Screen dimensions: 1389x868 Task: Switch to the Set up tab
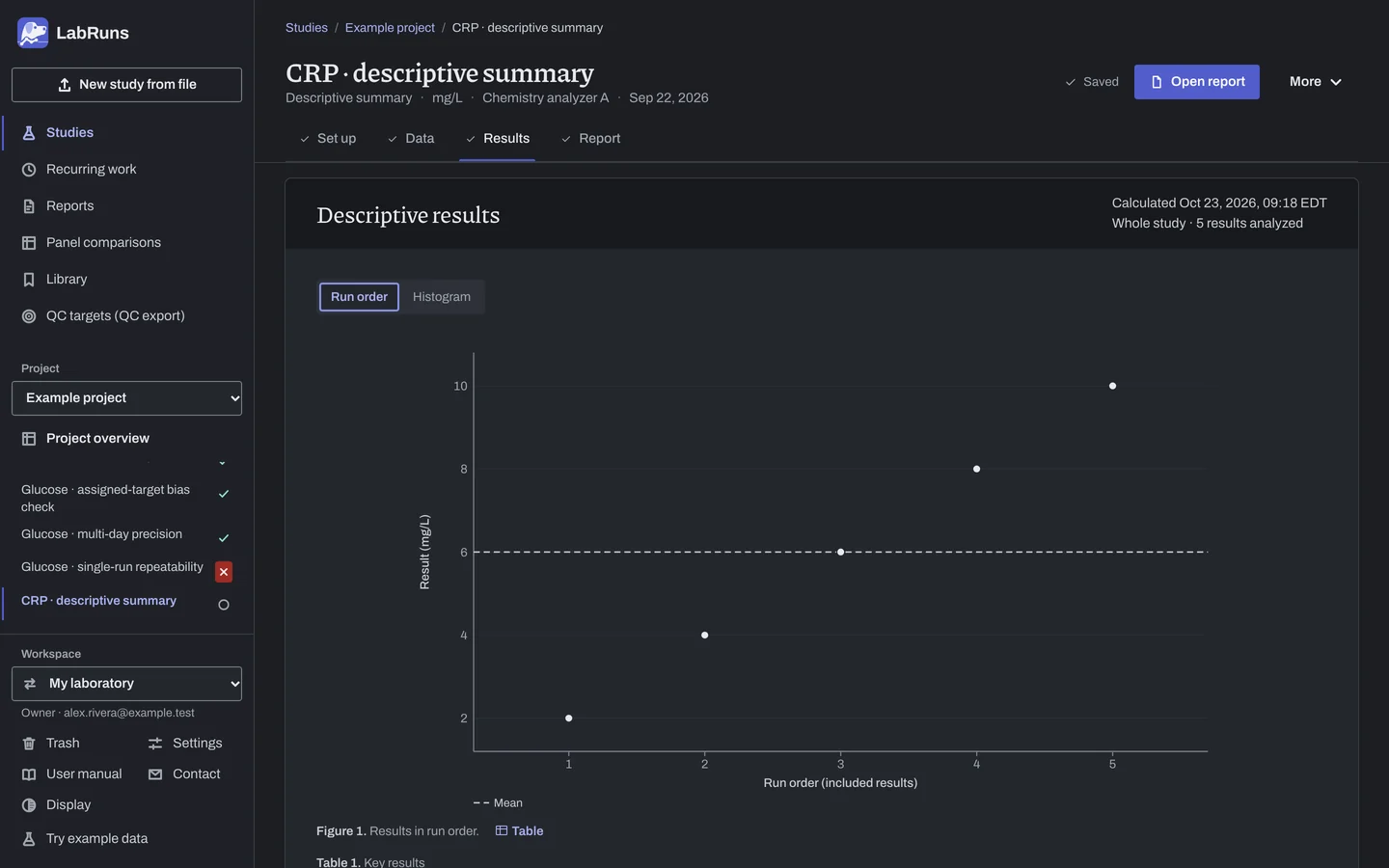[327, 139]
